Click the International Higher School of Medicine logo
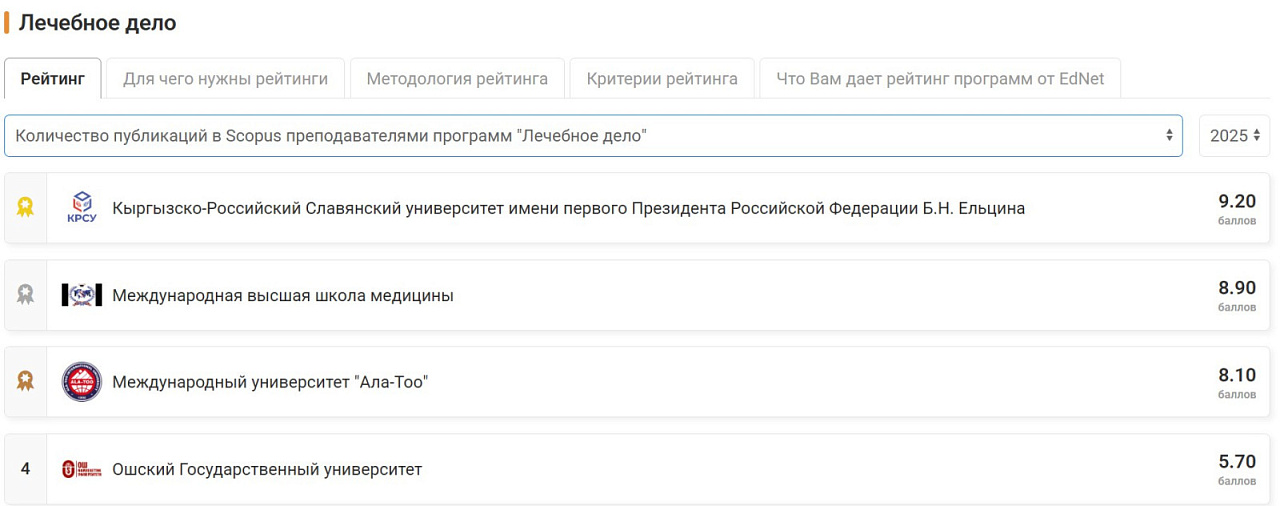 (x=82, y=295)
